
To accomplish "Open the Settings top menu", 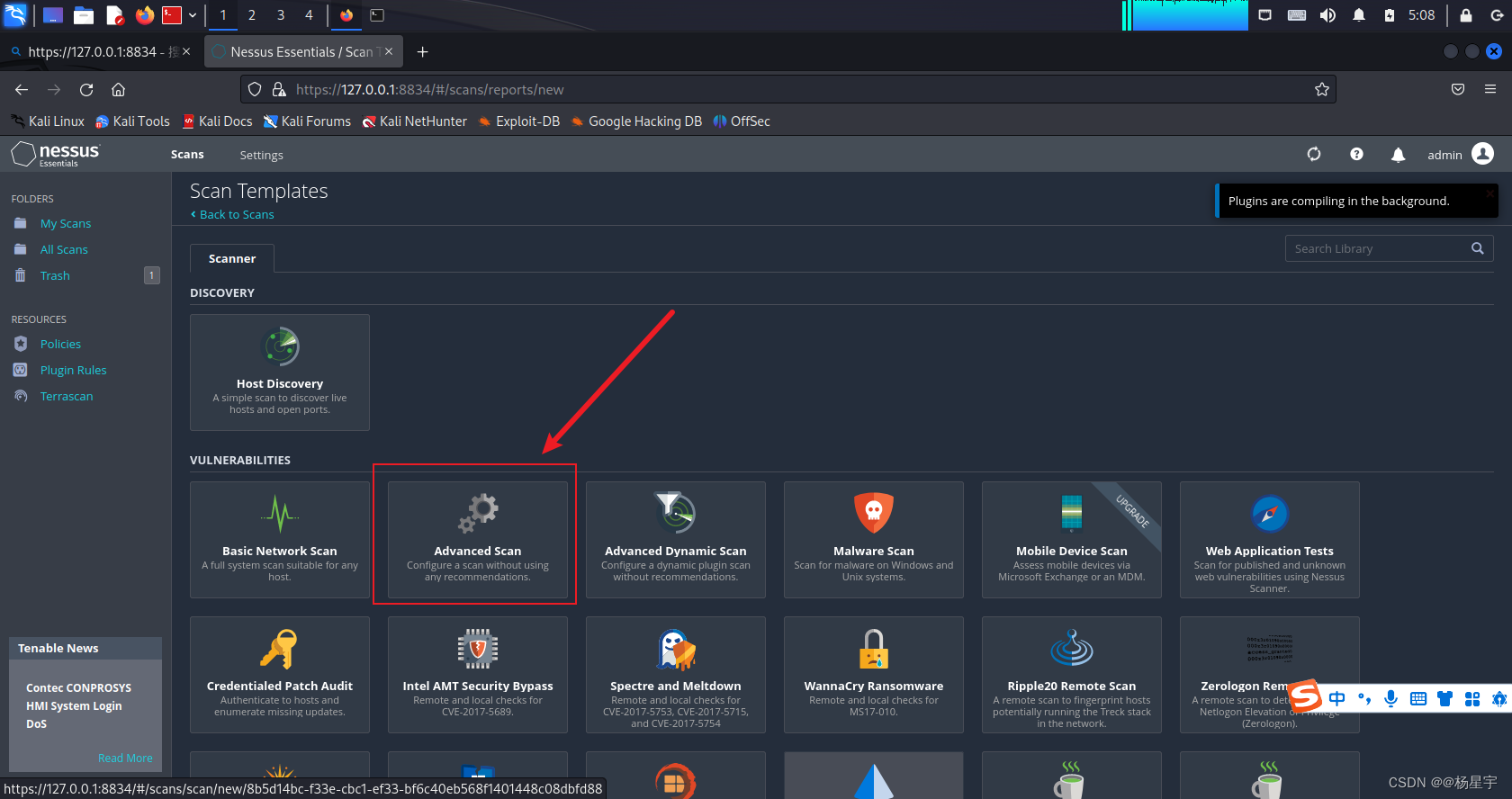I will coord(261,155).
